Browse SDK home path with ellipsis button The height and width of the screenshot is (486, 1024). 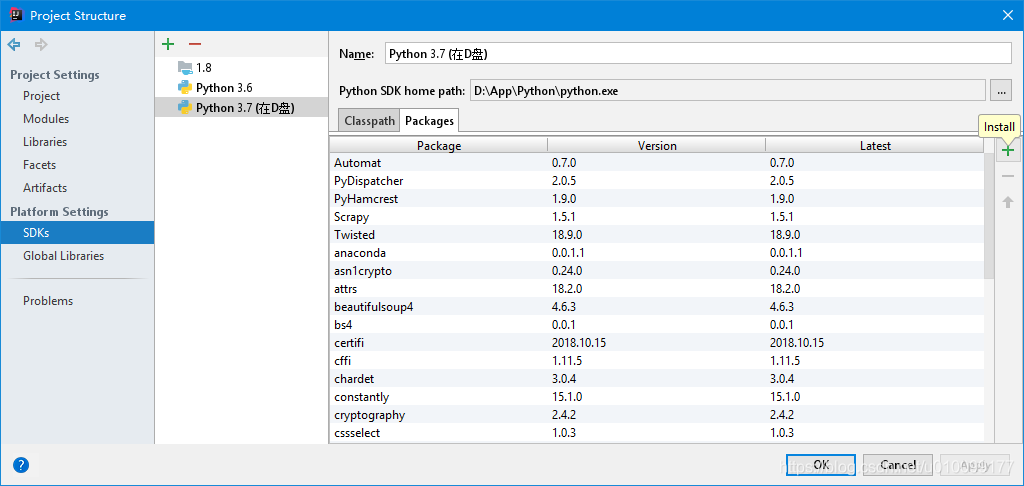[x=1000, y=91]
